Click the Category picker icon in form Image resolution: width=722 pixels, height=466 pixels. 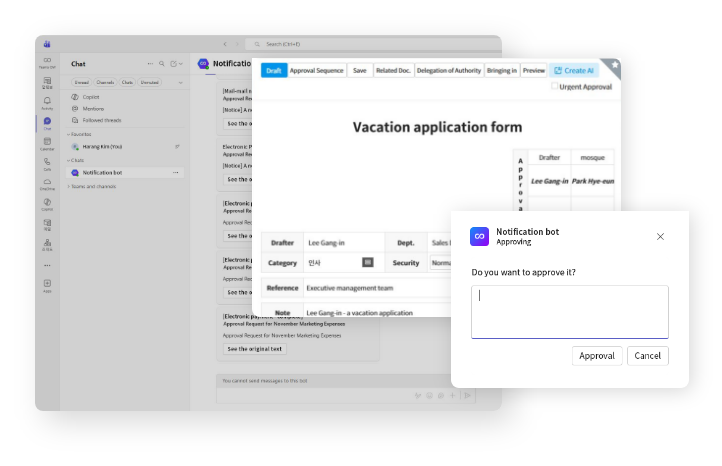367,262
